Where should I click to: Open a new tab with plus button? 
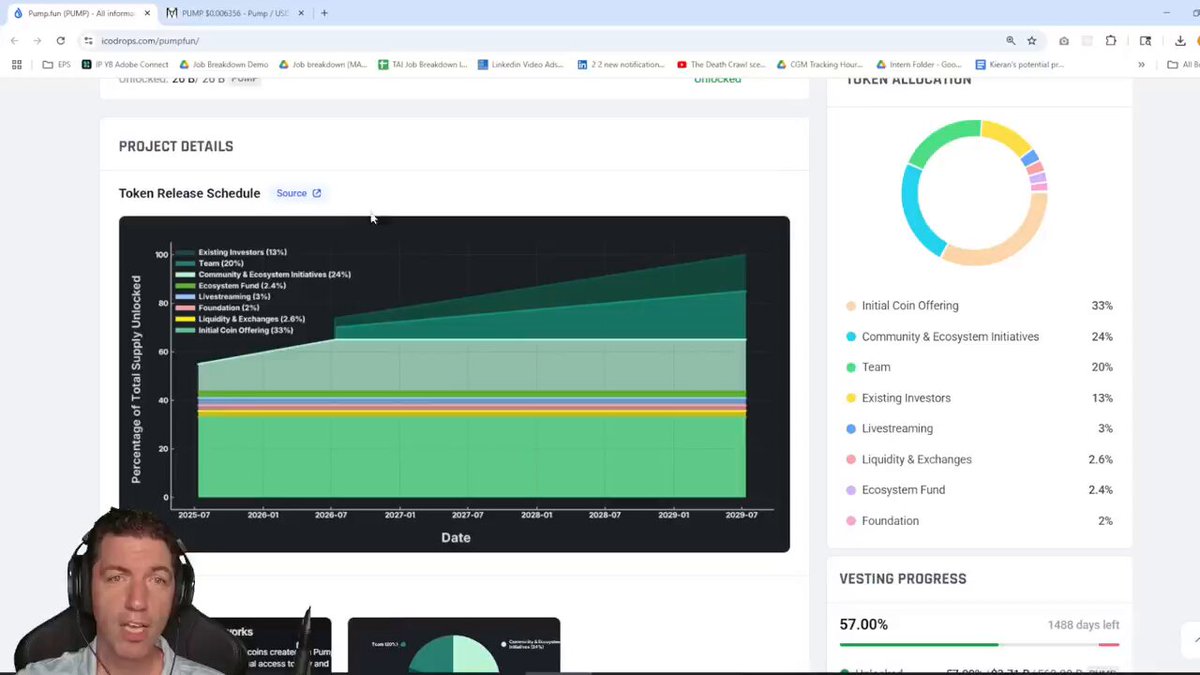click(x=324, y=13)
